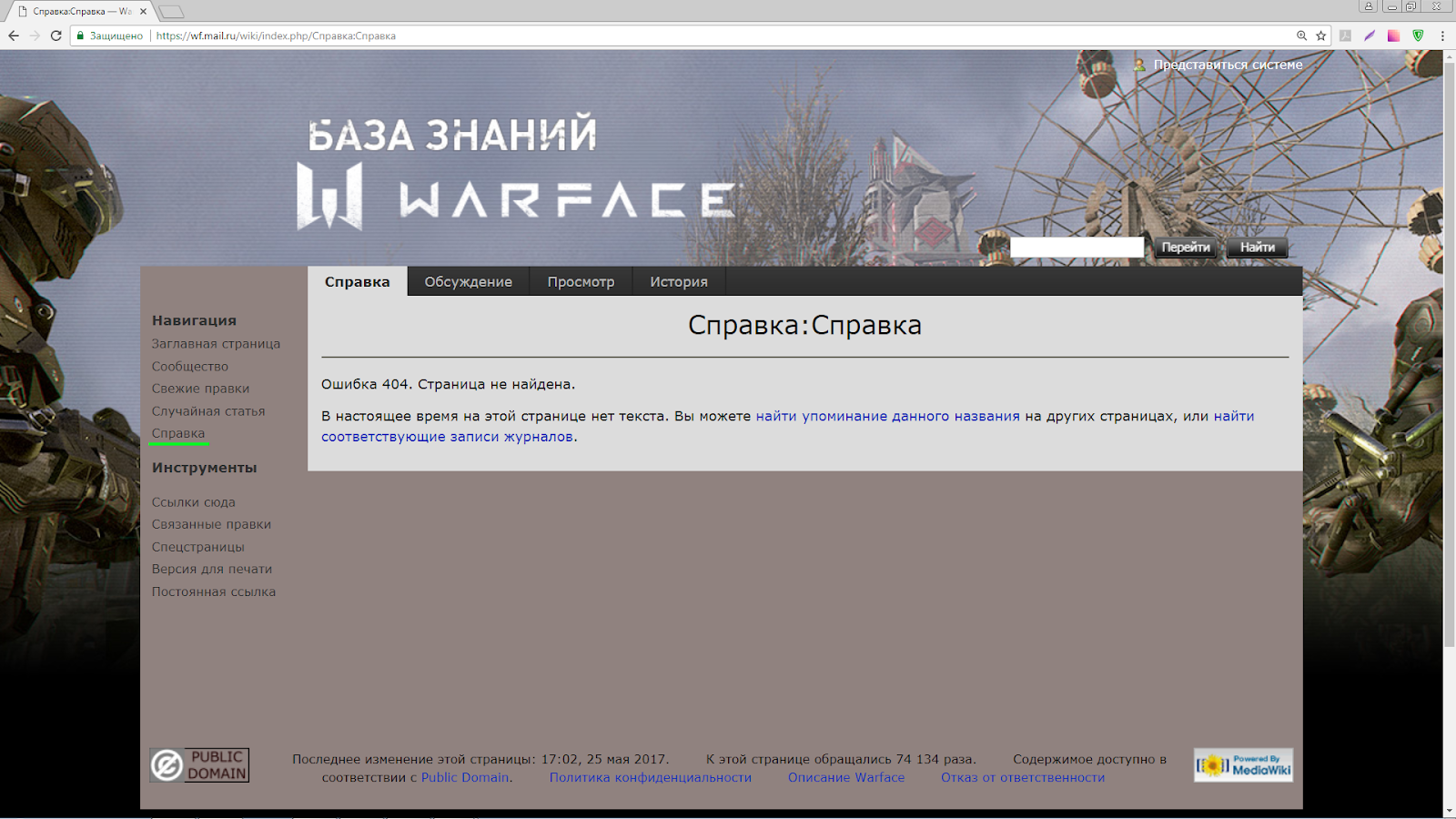Open the Обсуждение tab

tap(469, 282)
